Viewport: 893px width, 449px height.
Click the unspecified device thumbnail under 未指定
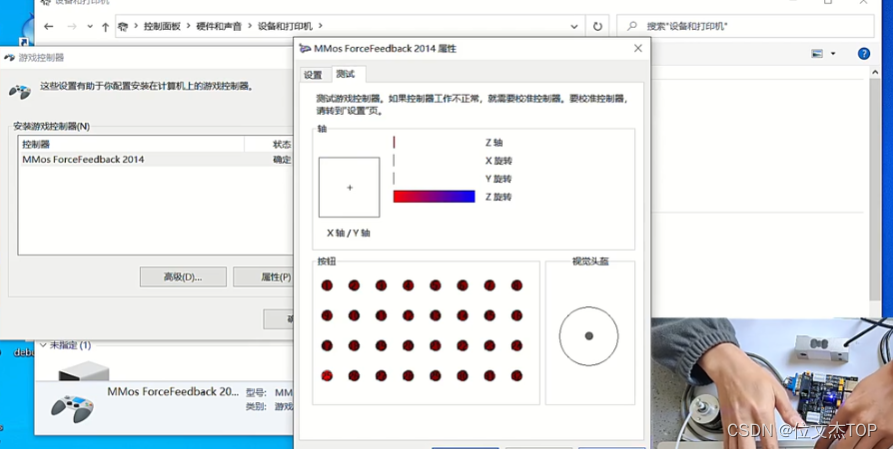click(84, 371)
